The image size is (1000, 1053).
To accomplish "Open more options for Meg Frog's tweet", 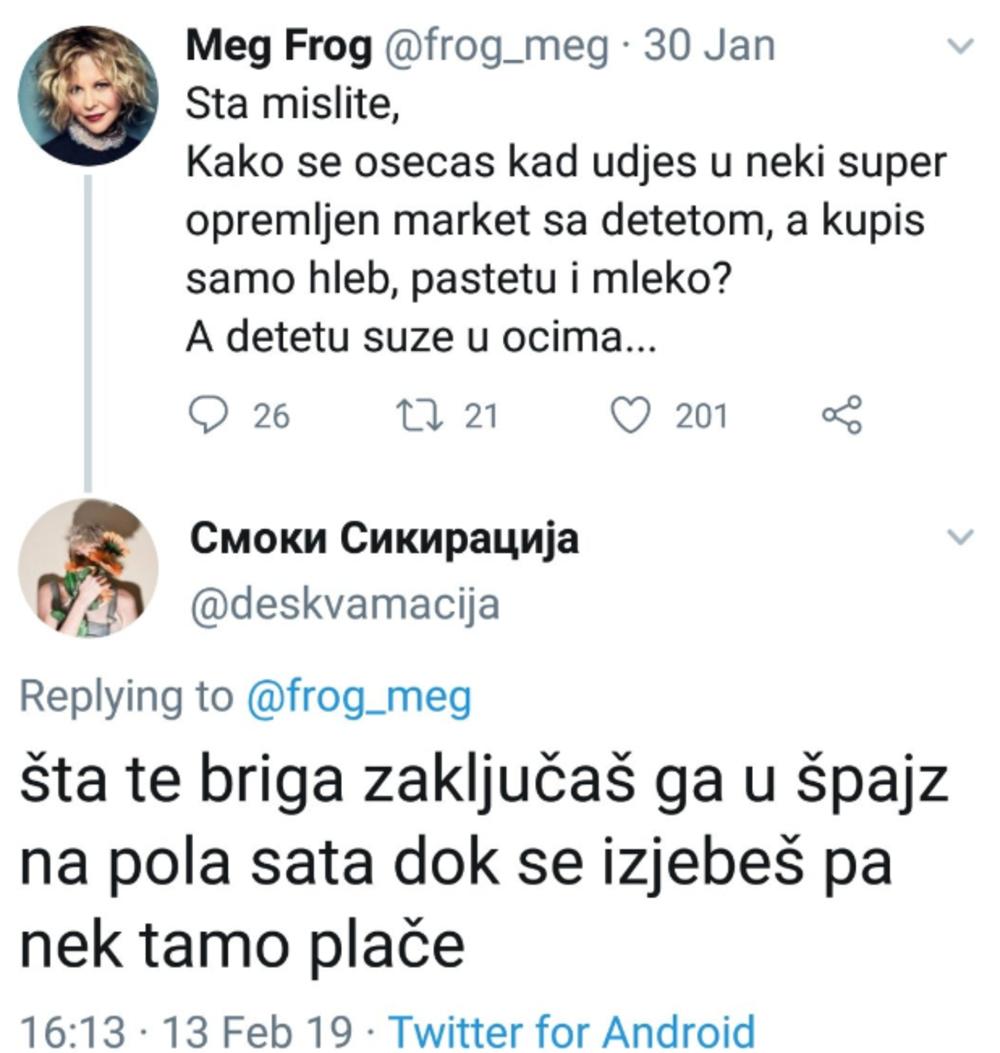I will pos(960,47).
